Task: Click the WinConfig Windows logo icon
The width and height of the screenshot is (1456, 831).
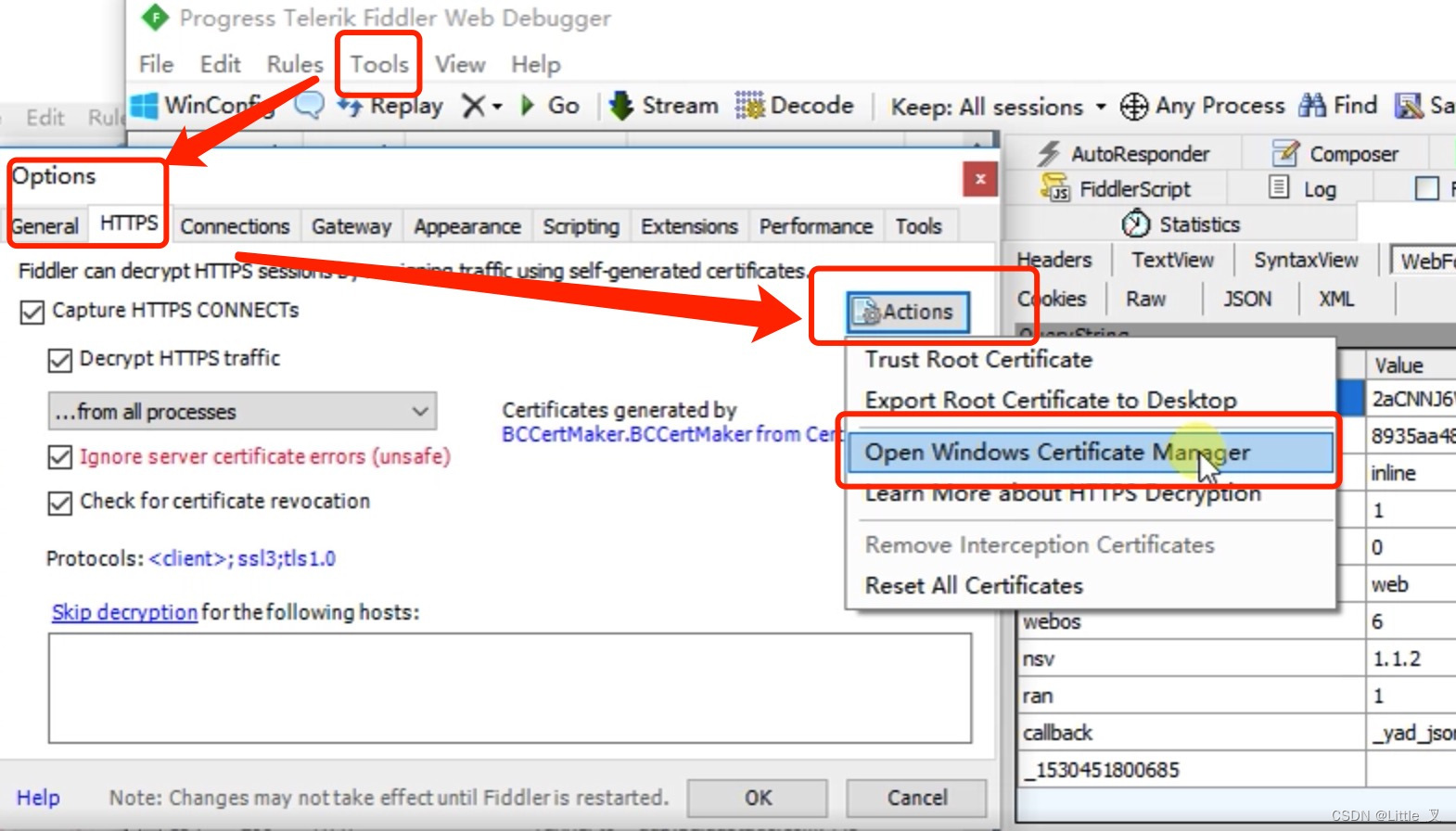Action: [144, 105]
